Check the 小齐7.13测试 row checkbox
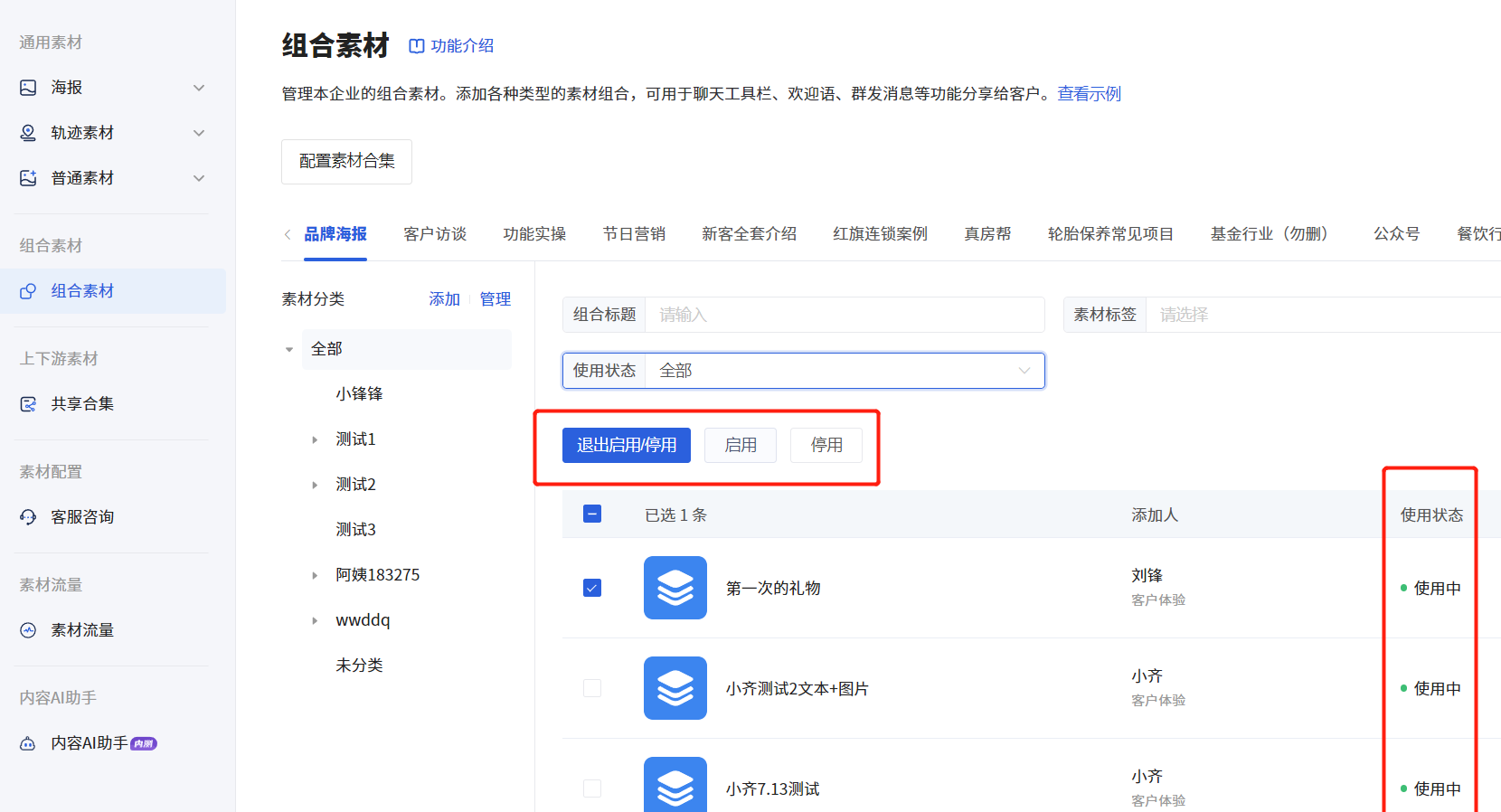 (592, 788)
